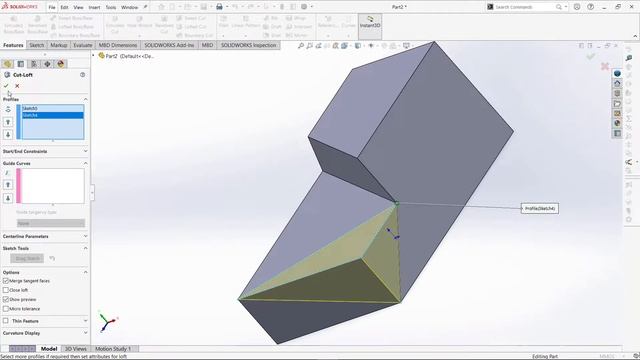Open the Window menu
Image resolution: width=640 pixels, height=360 pixels.
(129, 7)
